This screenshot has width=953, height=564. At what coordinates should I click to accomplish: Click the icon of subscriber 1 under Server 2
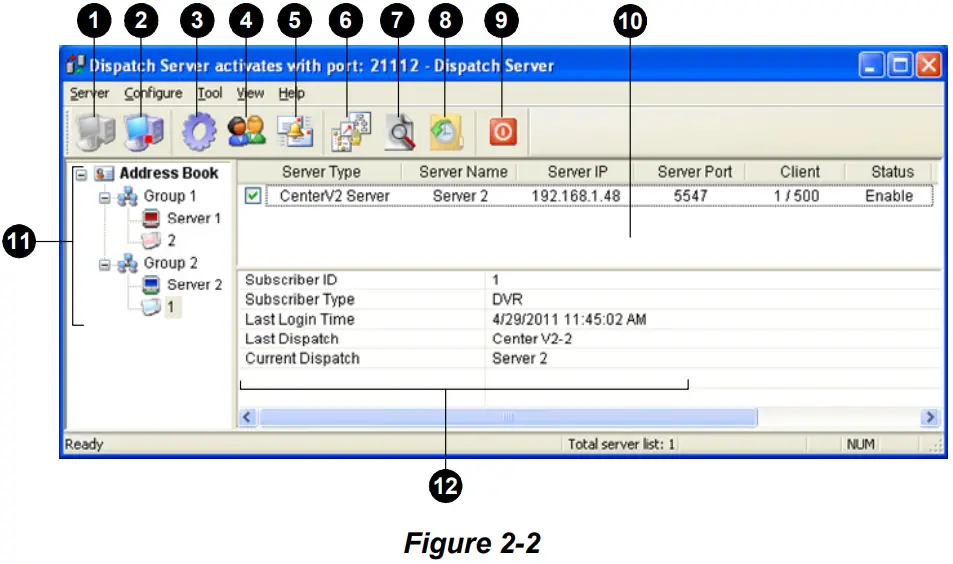[151, 307]
